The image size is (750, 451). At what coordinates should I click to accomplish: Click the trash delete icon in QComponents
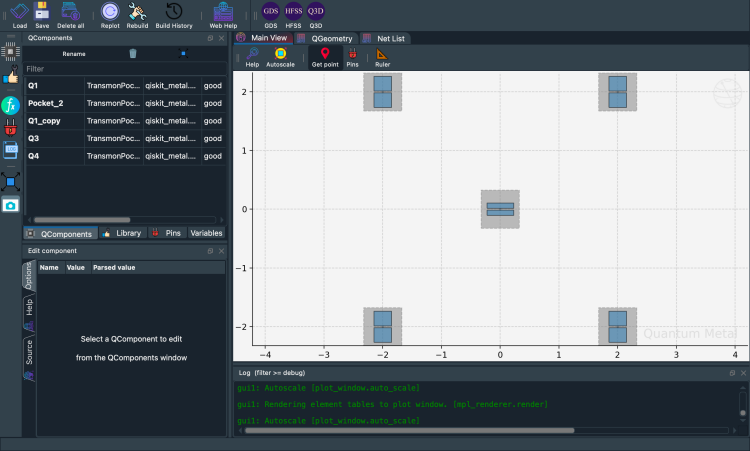tap(133, 54)
